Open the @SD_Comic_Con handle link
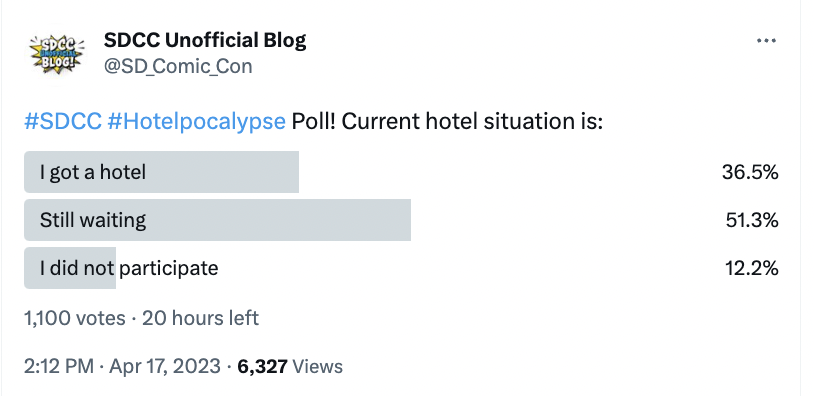This screenshot has height=396, width=814. point(178,66)
